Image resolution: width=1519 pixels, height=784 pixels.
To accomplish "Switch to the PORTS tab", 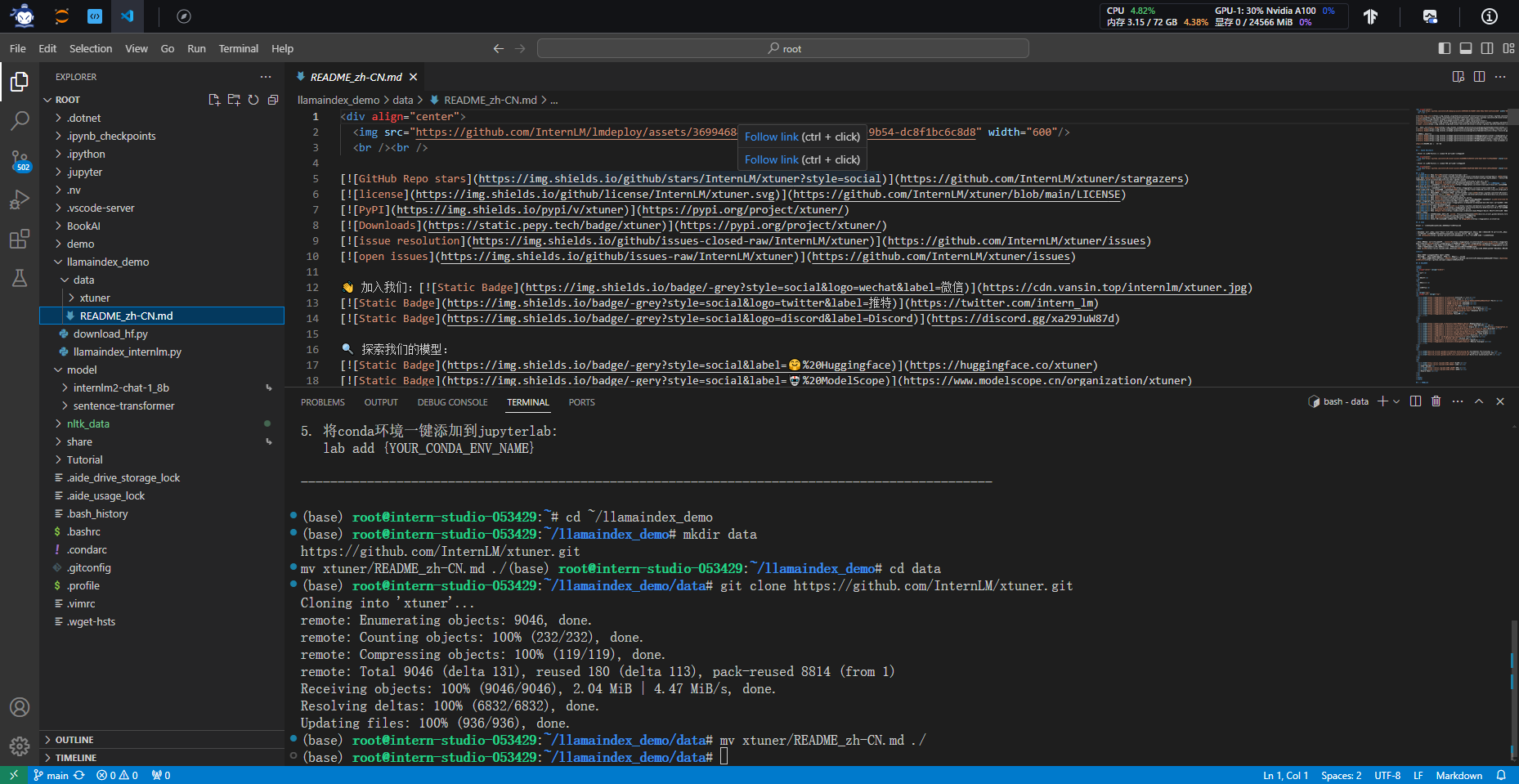I will pyautogui.click(x=582, y=402).
